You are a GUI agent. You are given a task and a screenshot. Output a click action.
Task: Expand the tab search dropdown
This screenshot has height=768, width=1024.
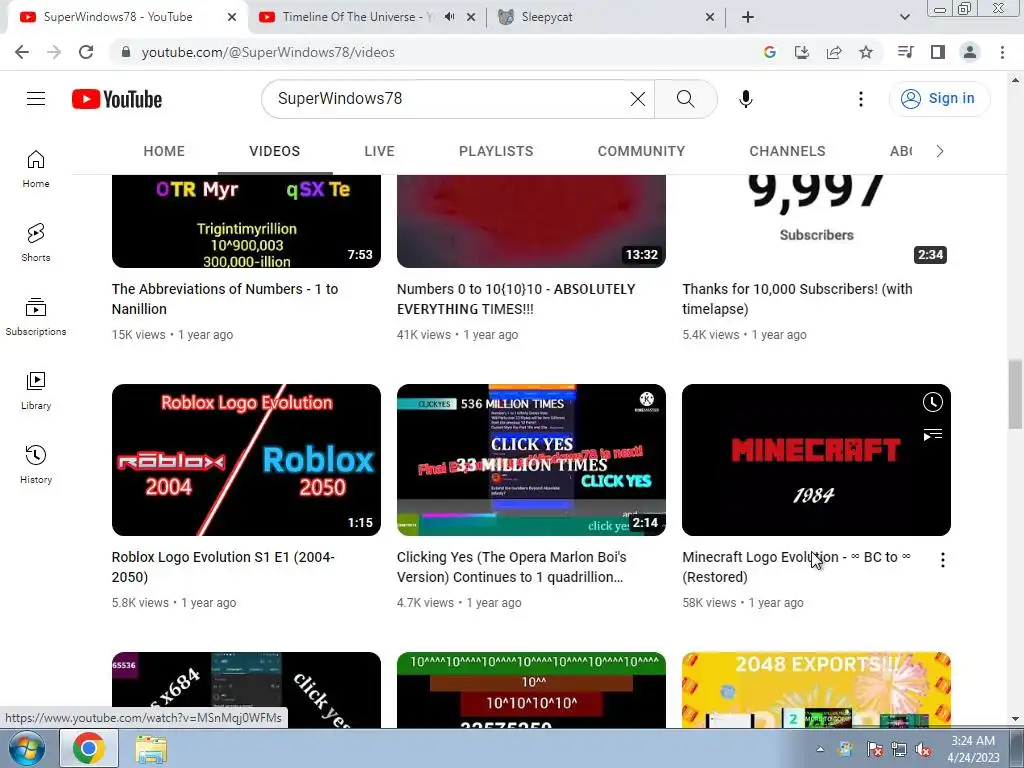904,17
